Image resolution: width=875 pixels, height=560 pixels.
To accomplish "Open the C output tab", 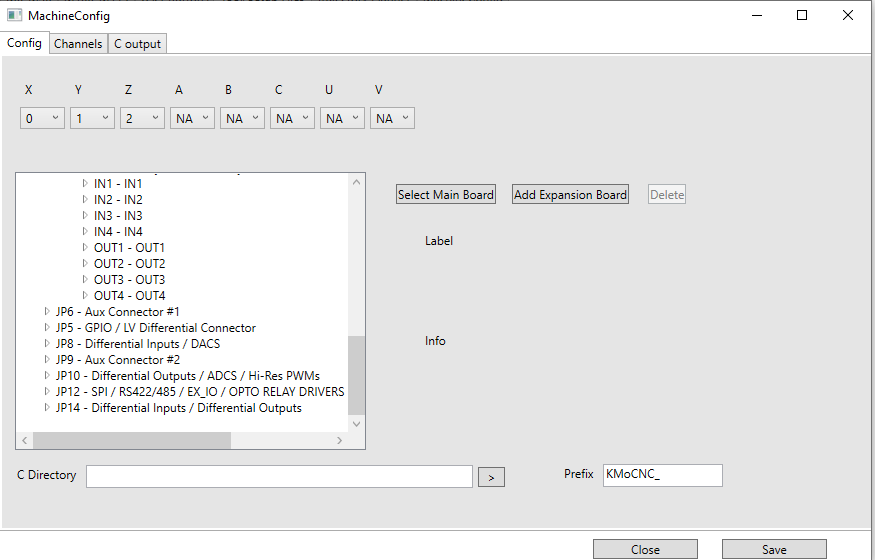I will (137, 44).
